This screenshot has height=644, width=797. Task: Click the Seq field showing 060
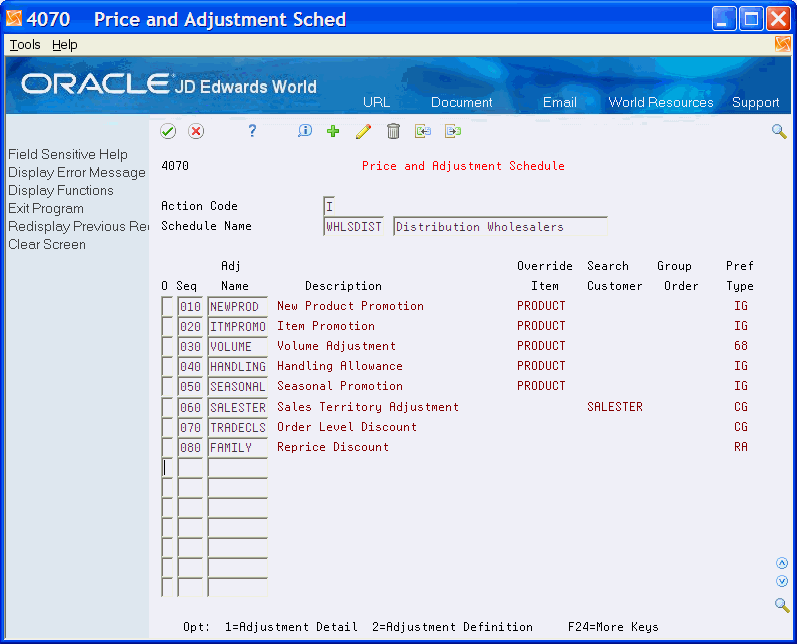[x=190, y=408]
